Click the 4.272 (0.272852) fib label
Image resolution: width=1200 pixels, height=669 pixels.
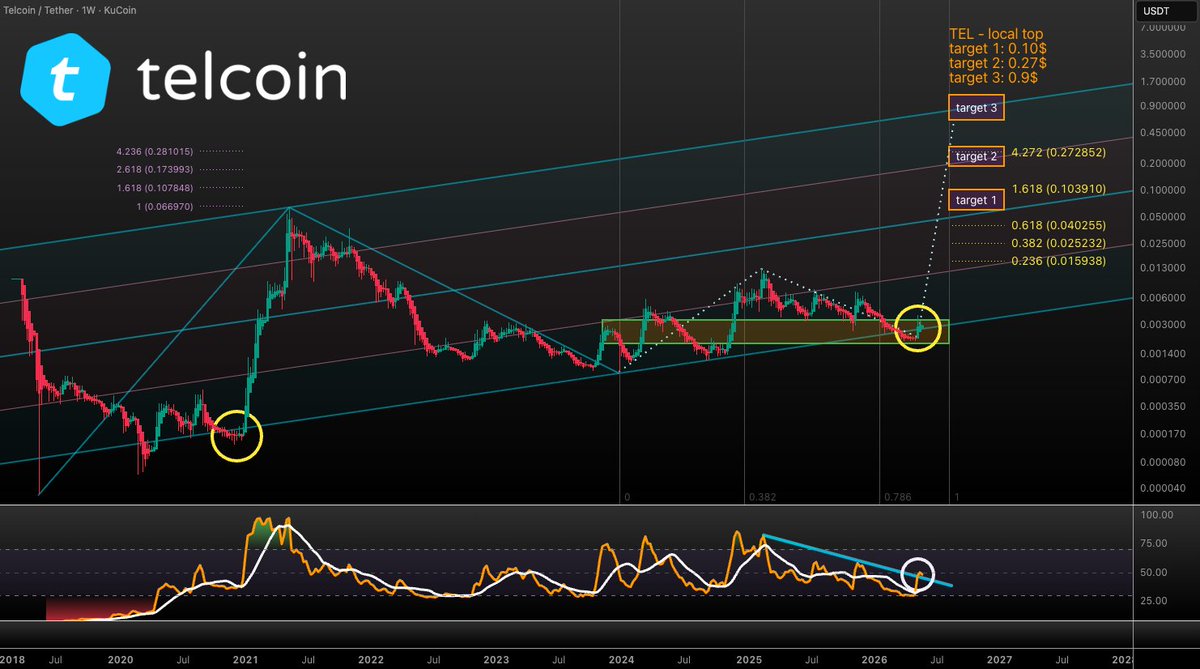(x=1057, y=153)
